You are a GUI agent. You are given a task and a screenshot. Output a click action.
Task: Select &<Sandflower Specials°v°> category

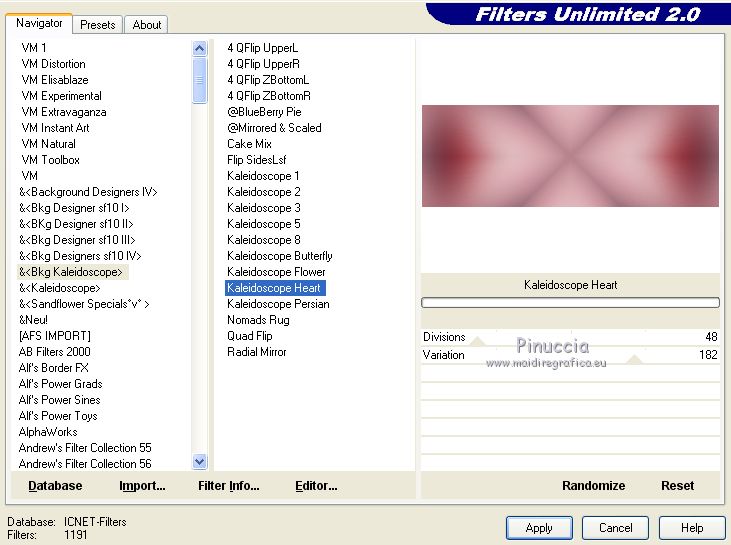pos(84,304)
